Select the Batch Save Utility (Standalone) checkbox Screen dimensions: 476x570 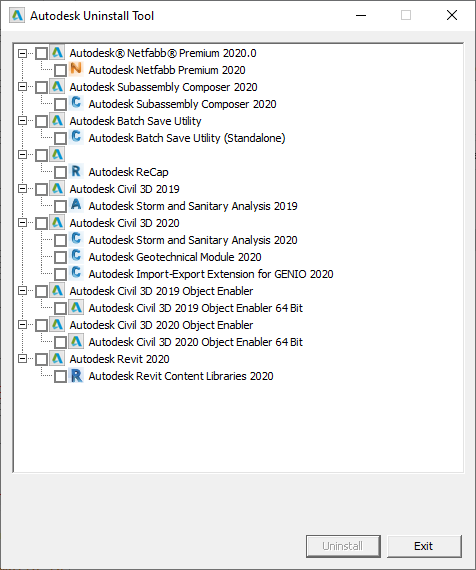tap(60, 138)
